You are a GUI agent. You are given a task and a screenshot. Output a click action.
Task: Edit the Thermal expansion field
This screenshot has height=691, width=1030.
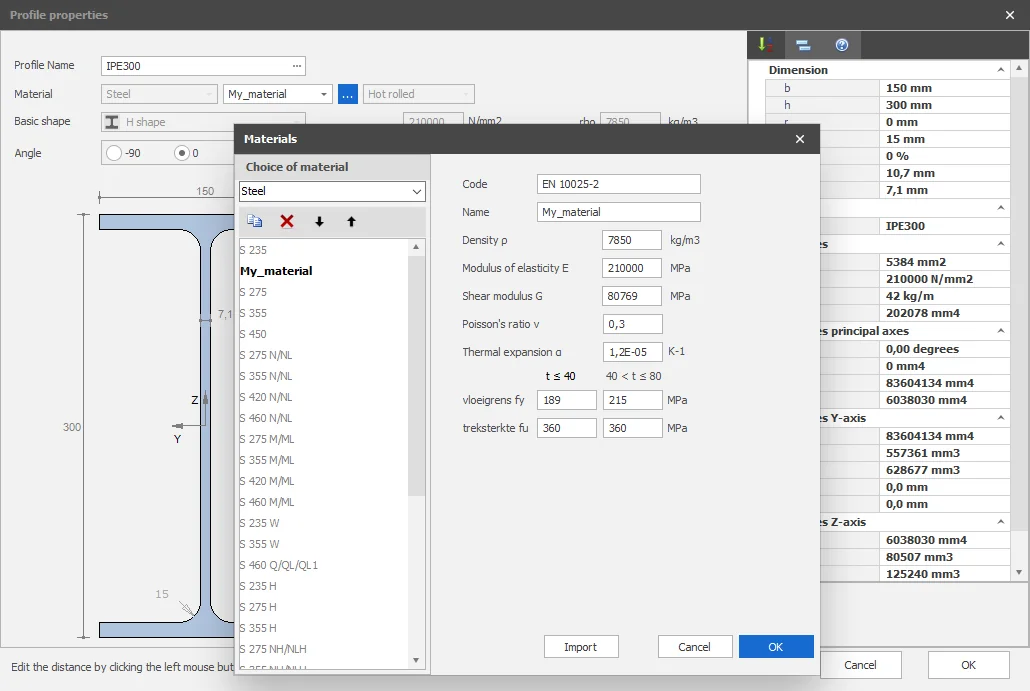coord(631,352)
